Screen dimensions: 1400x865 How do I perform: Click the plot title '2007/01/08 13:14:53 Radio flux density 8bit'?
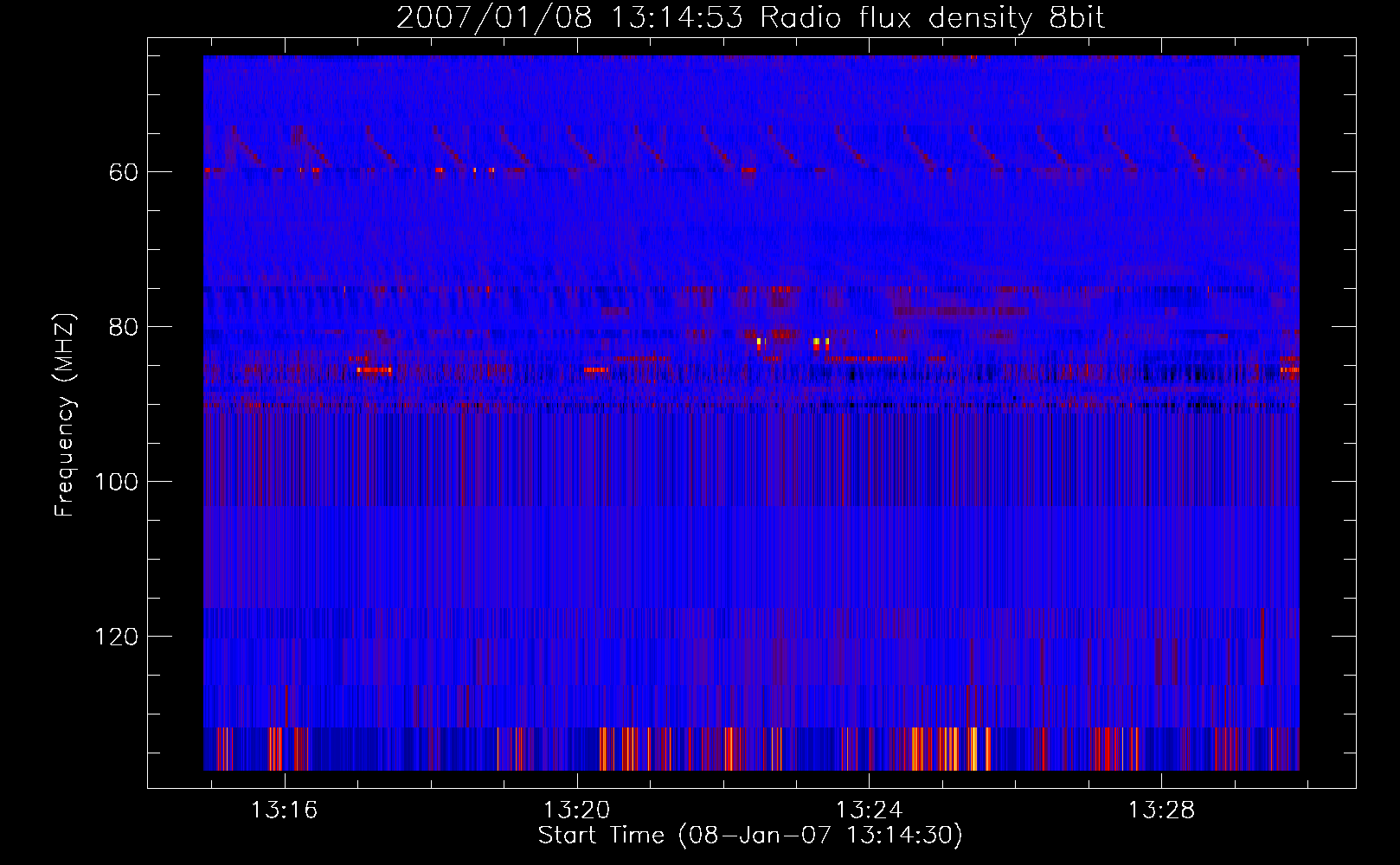pos(750,17)
